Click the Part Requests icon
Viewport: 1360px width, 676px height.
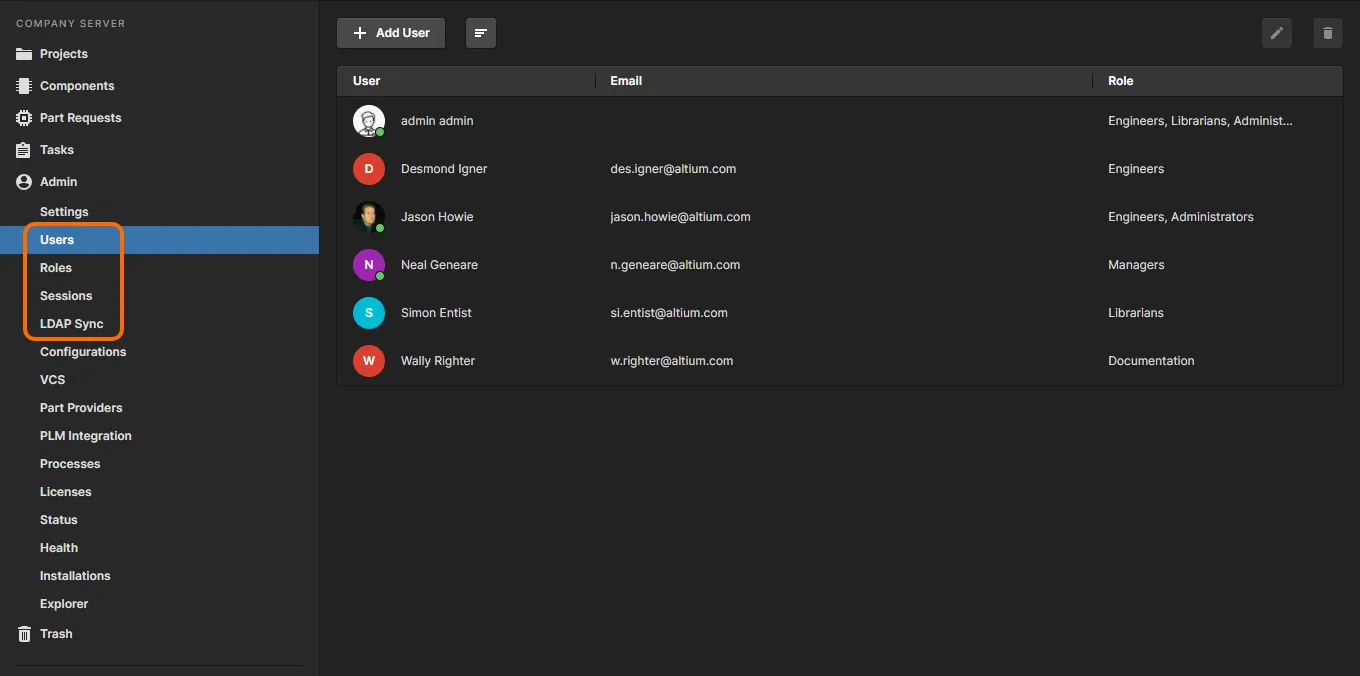(x=24, y=118)
